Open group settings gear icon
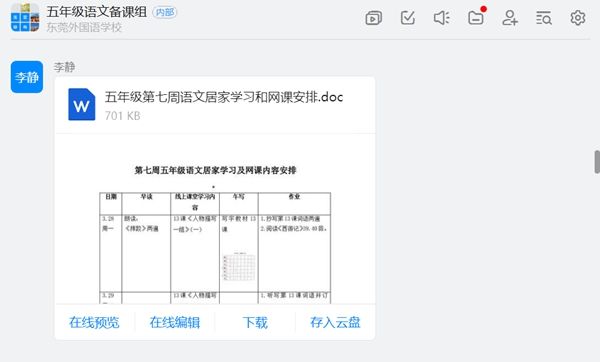The width and height of the screenshot is (600, 362). [x=578, y=18]
